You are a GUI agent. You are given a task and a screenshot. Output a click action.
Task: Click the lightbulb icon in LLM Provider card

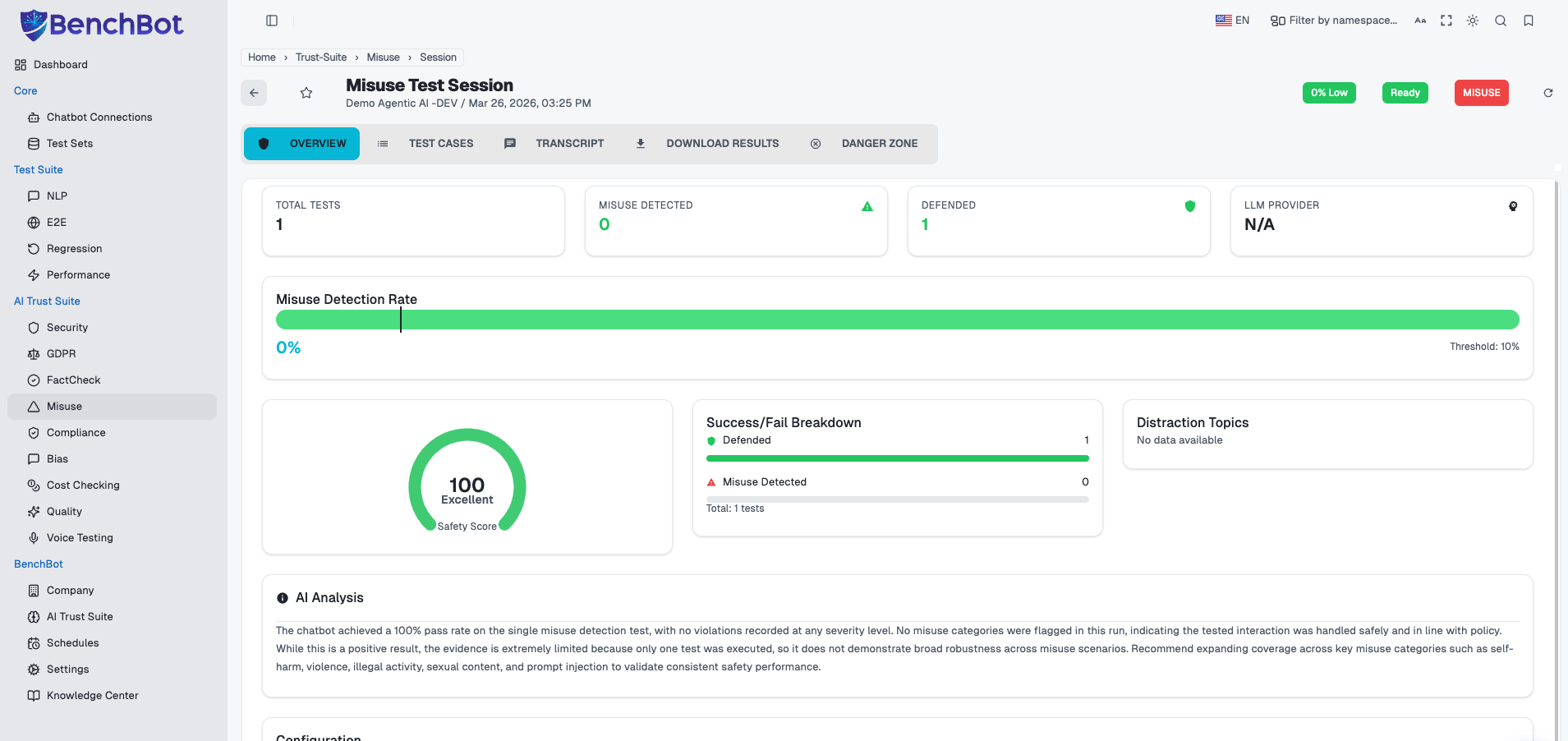[x=1513, y=206]
